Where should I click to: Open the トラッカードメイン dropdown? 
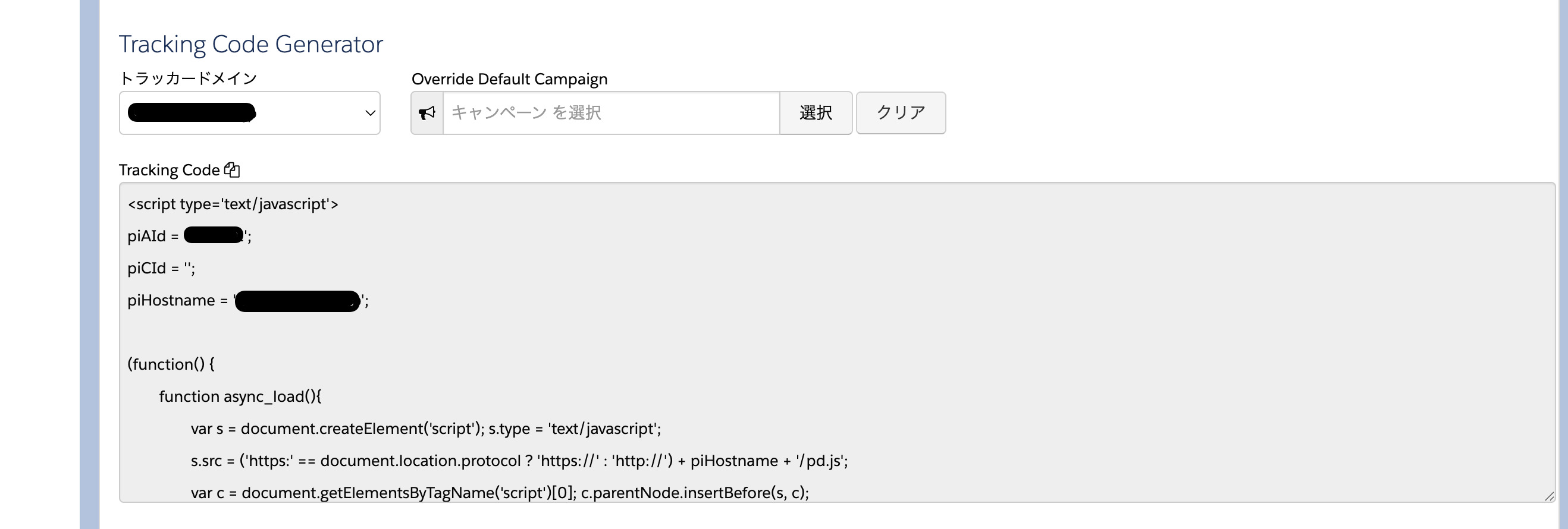250,113
